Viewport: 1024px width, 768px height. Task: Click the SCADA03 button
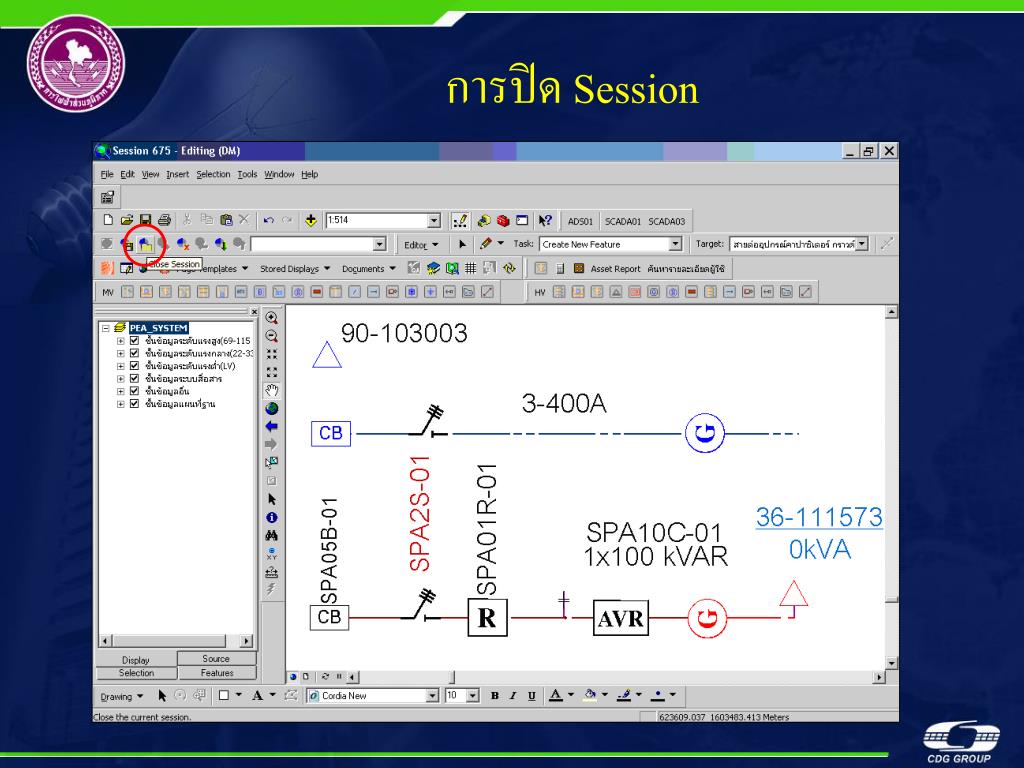(x=667, y=221)
